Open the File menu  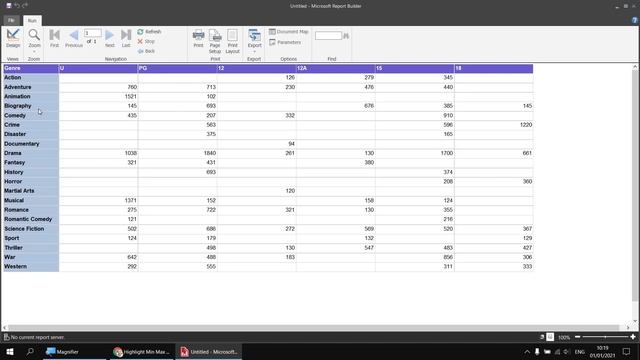pos(11,20)
